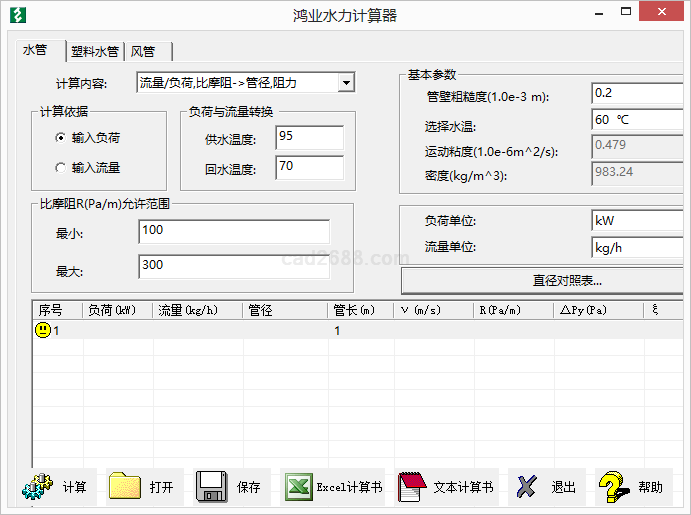The width and height of the screenshot is (691, 515).
Task: Click the 供水温度 input field
Action: tap(309, 137)
